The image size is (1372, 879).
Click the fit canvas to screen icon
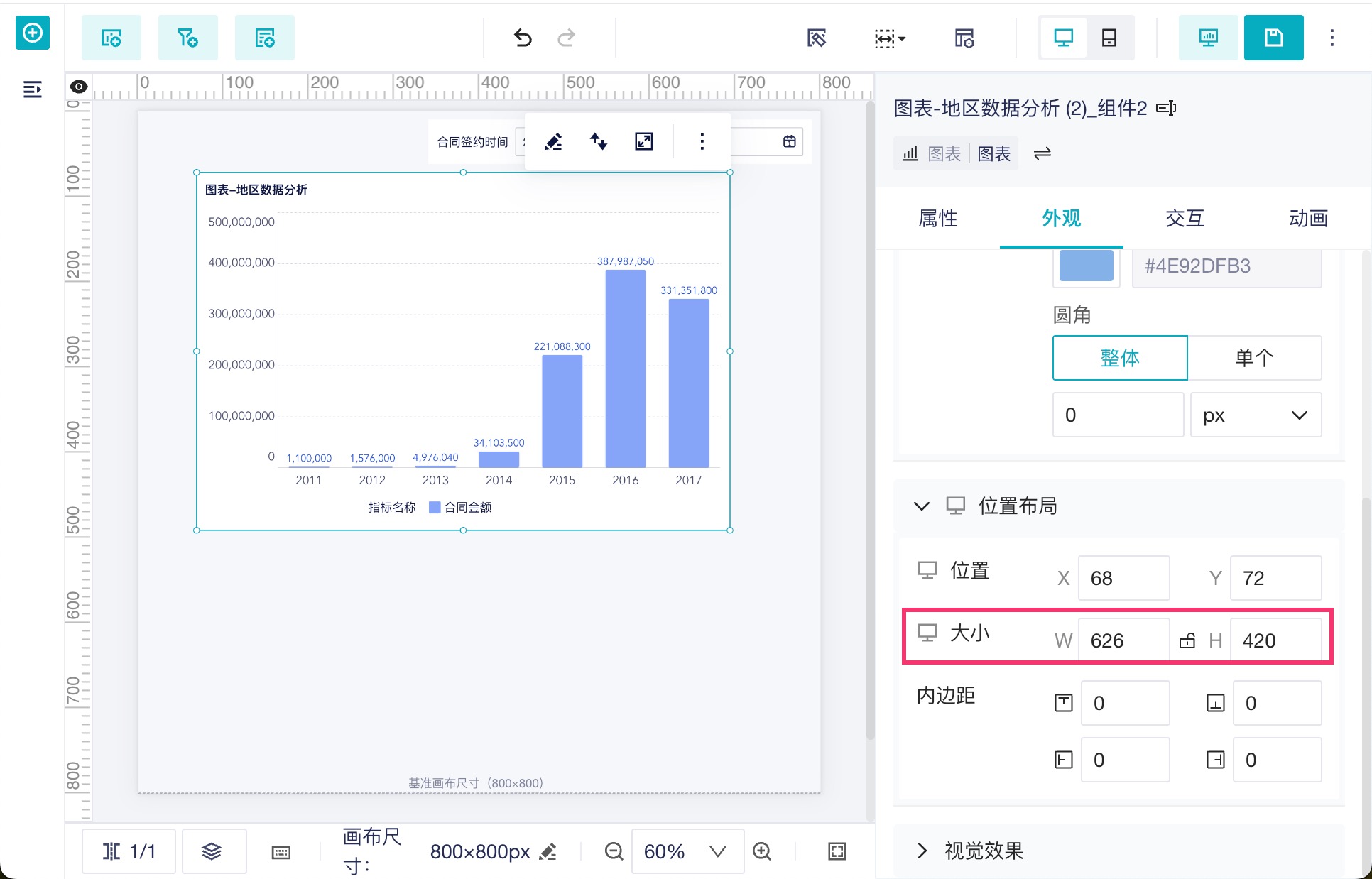837,851
